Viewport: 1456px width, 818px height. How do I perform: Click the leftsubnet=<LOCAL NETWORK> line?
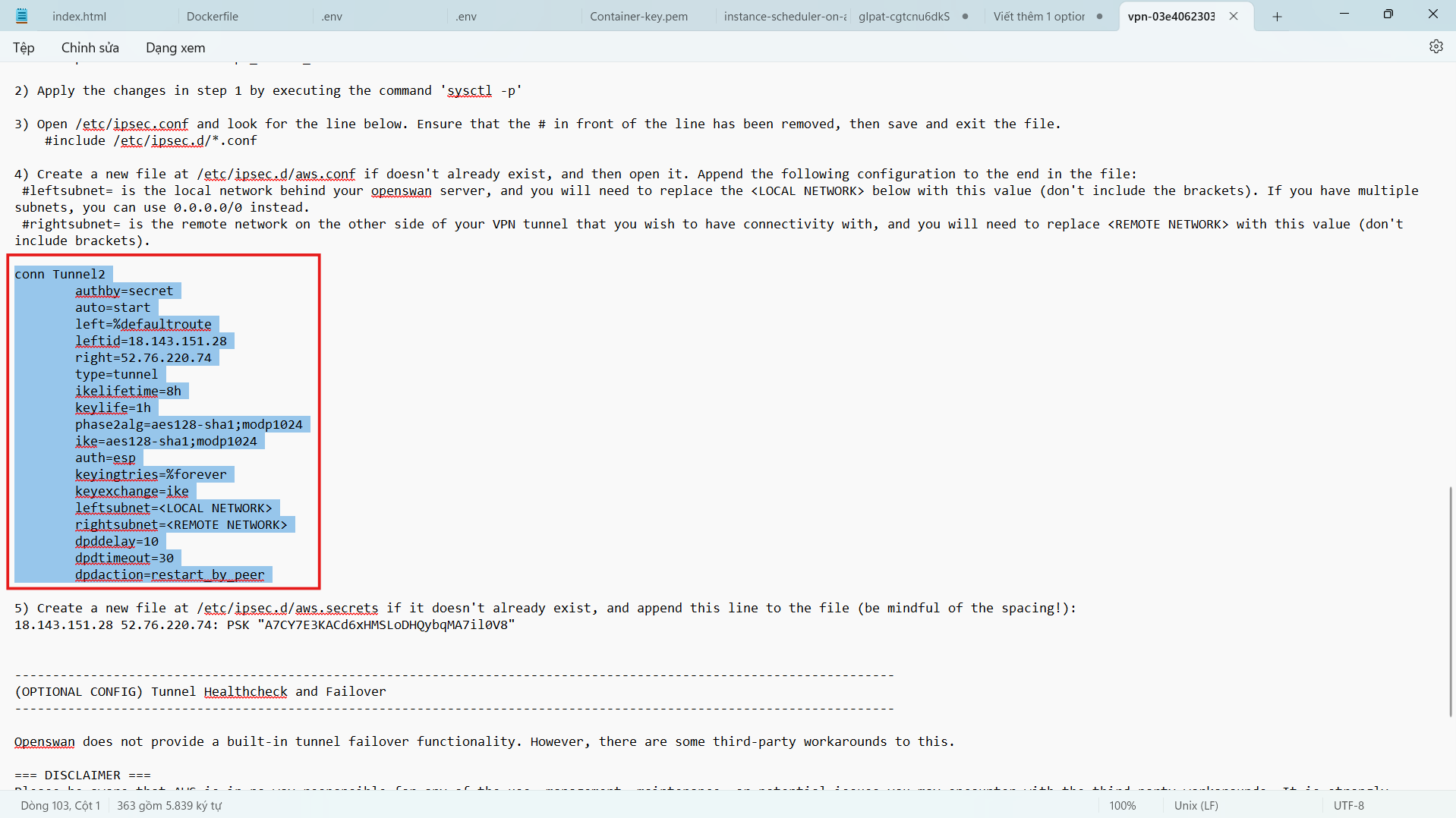174,508
